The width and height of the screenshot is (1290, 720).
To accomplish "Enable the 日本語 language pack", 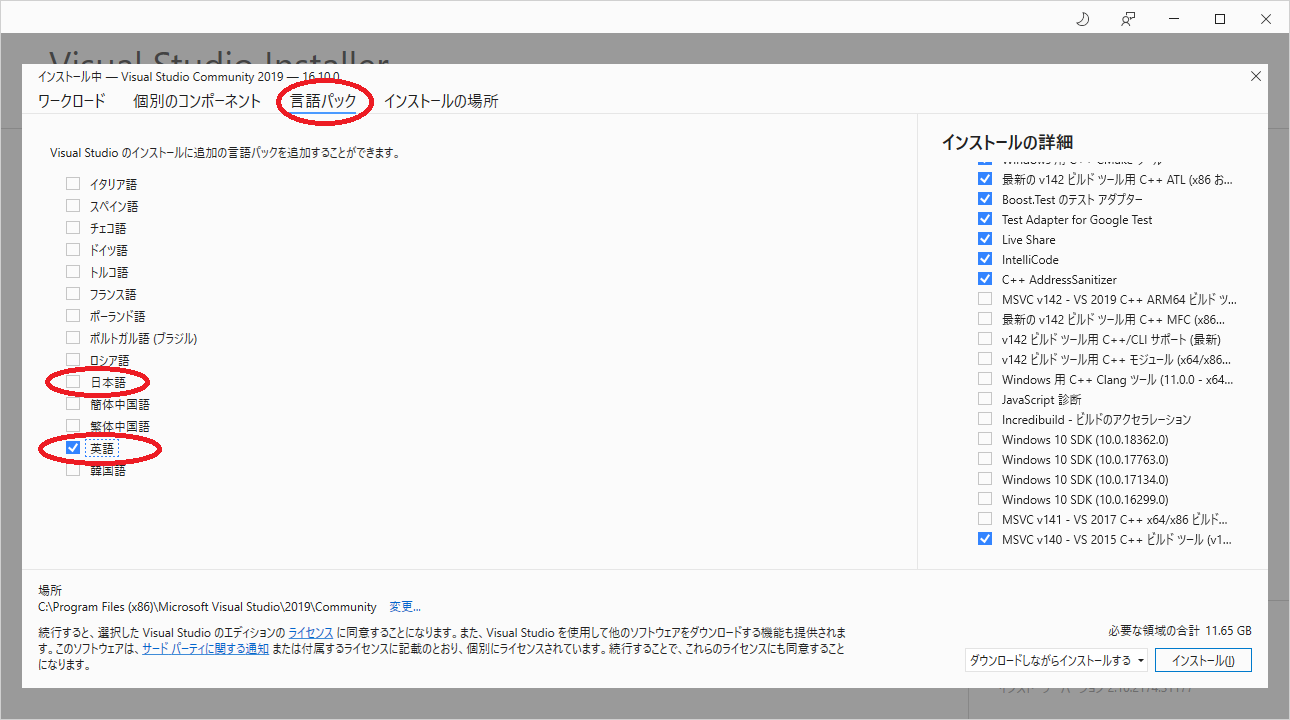I will click(x=72, y=381).
